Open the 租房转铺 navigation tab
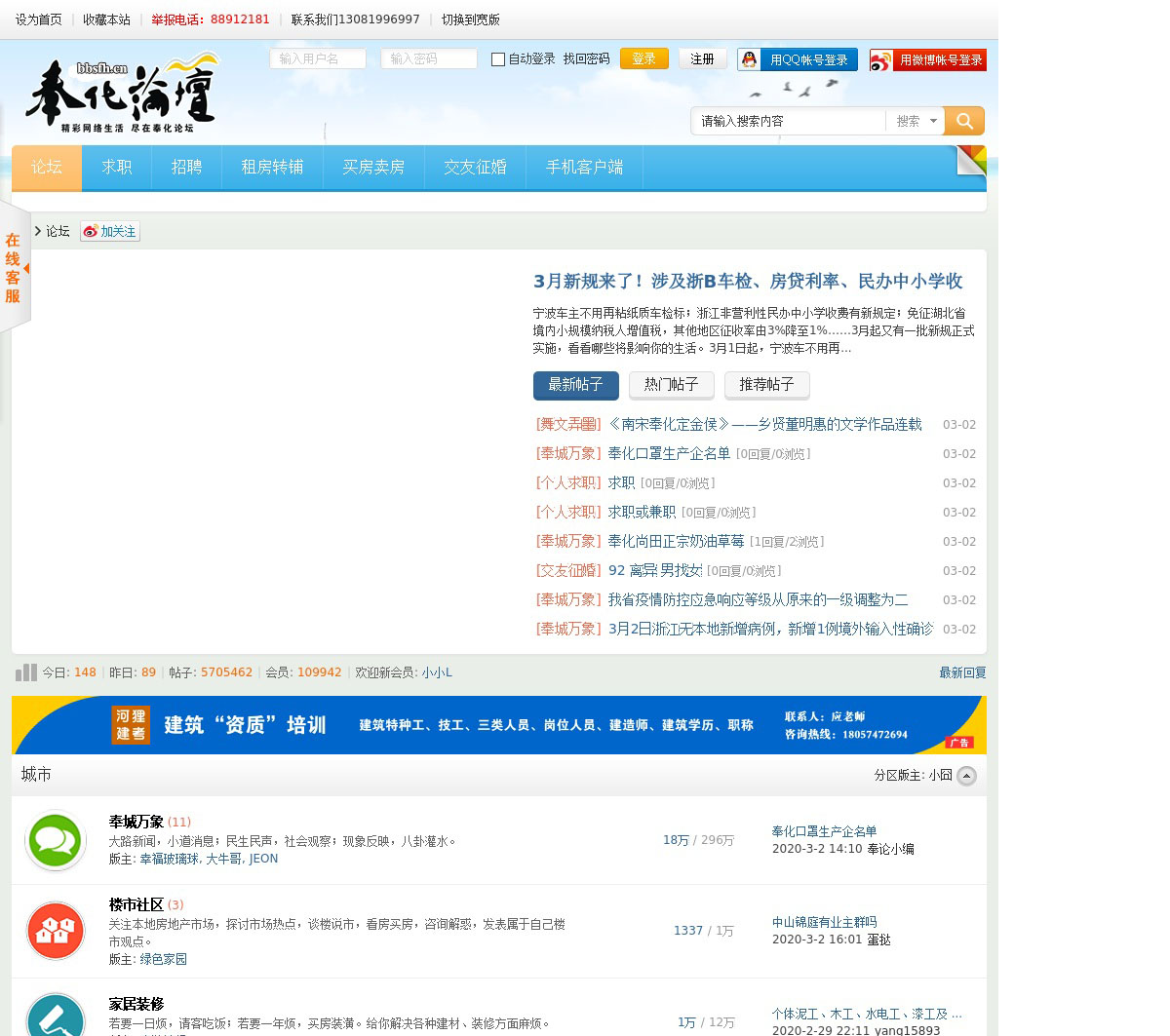The width and height of the screenshot is (1170, 1036). pyautogui.click(x=273, y=167)
